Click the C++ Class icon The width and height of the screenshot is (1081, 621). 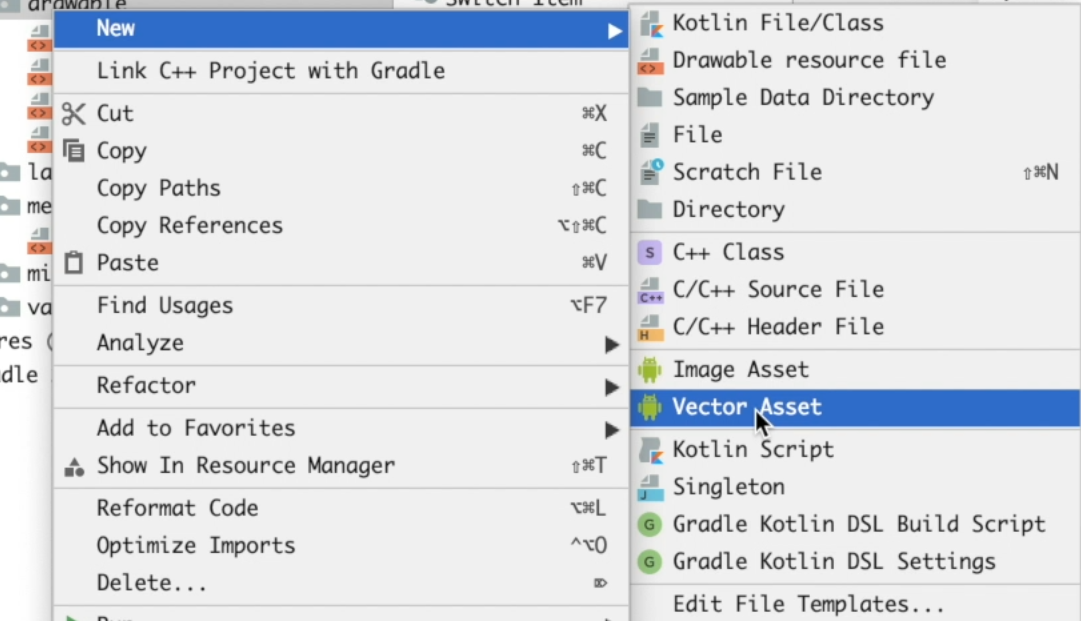tap(650, 253)
